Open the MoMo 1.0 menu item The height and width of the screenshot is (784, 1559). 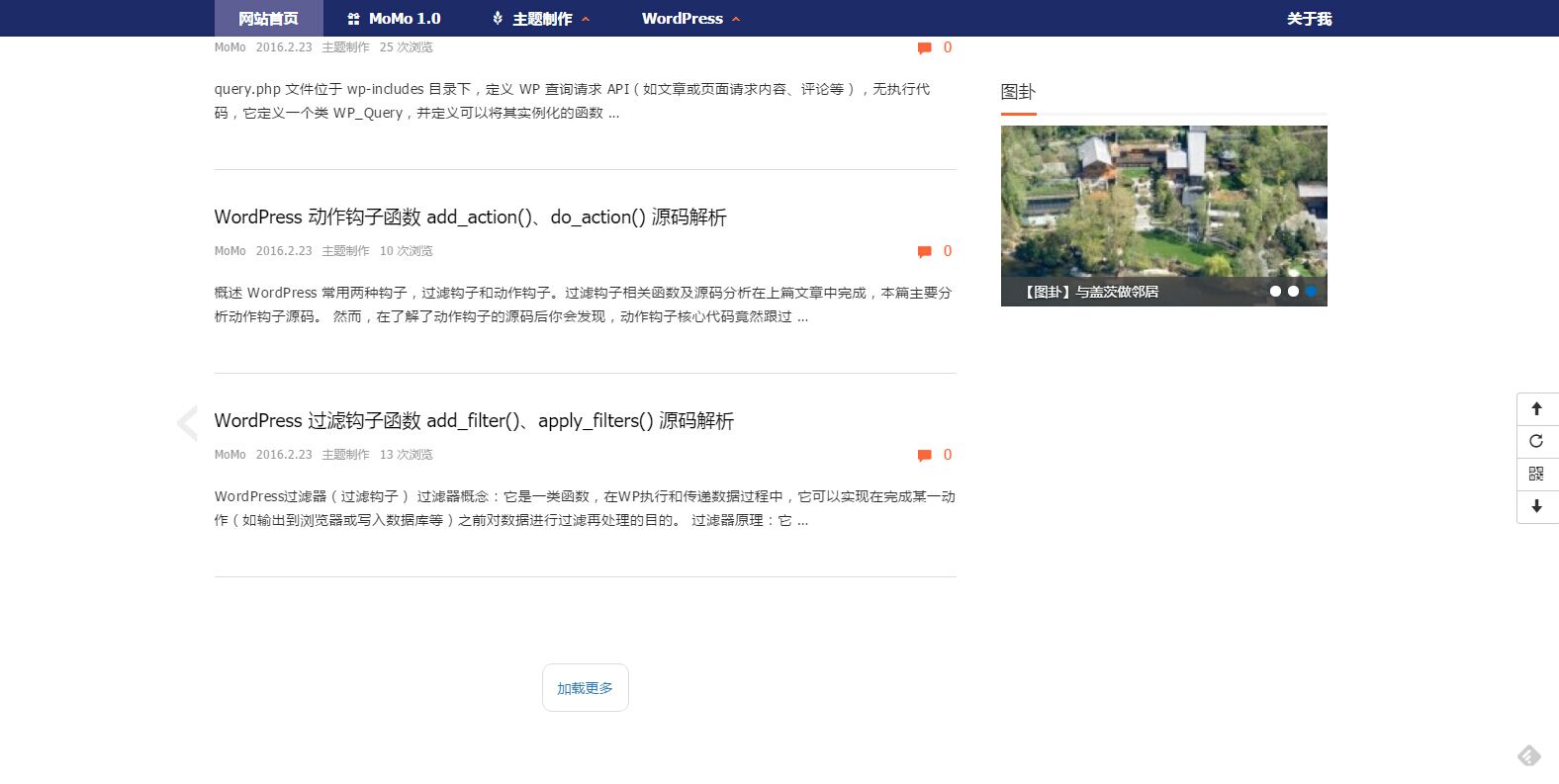394,19
